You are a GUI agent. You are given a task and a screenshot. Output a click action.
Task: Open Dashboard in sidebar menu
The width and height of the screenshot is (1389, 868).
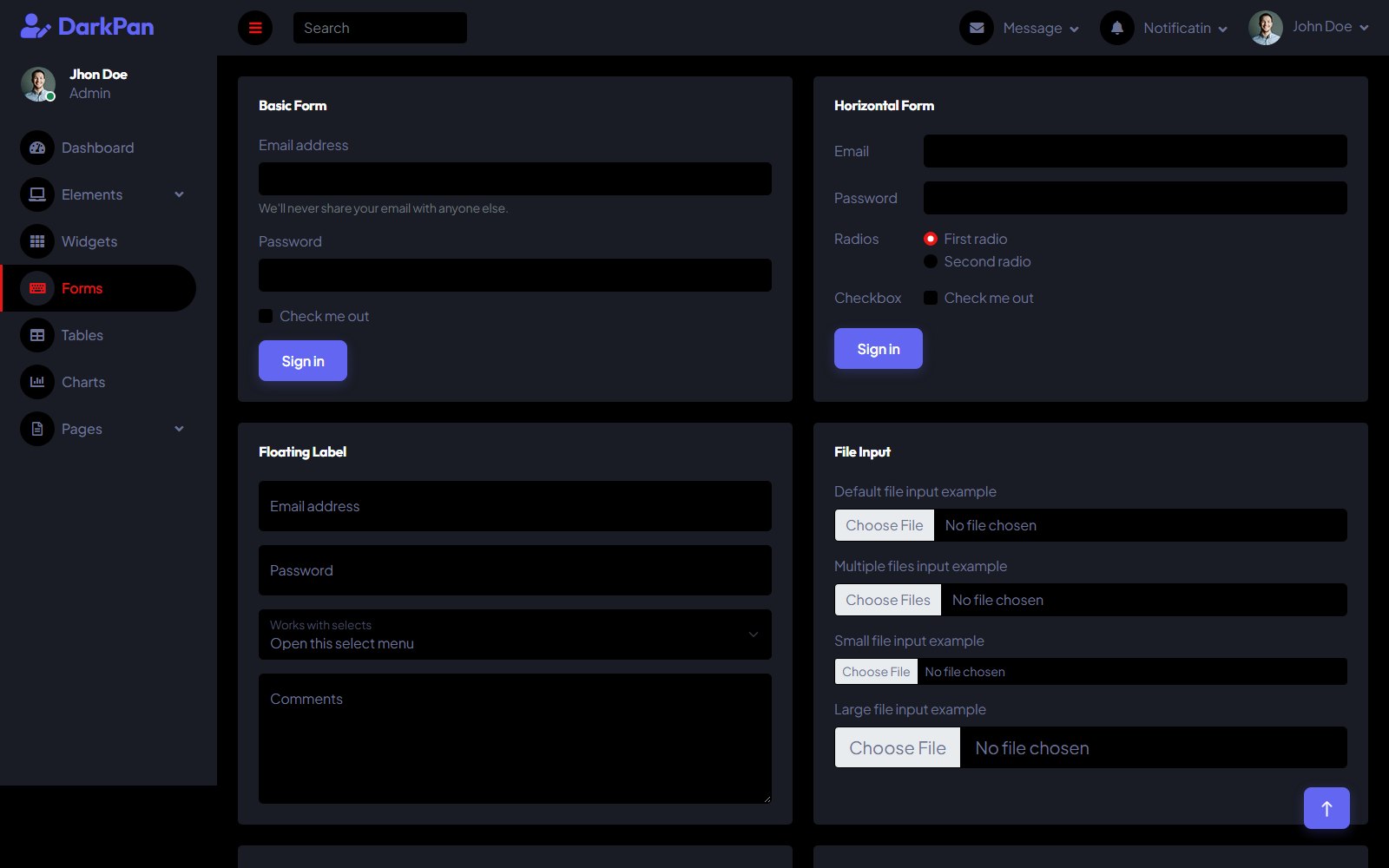[98, 148]
